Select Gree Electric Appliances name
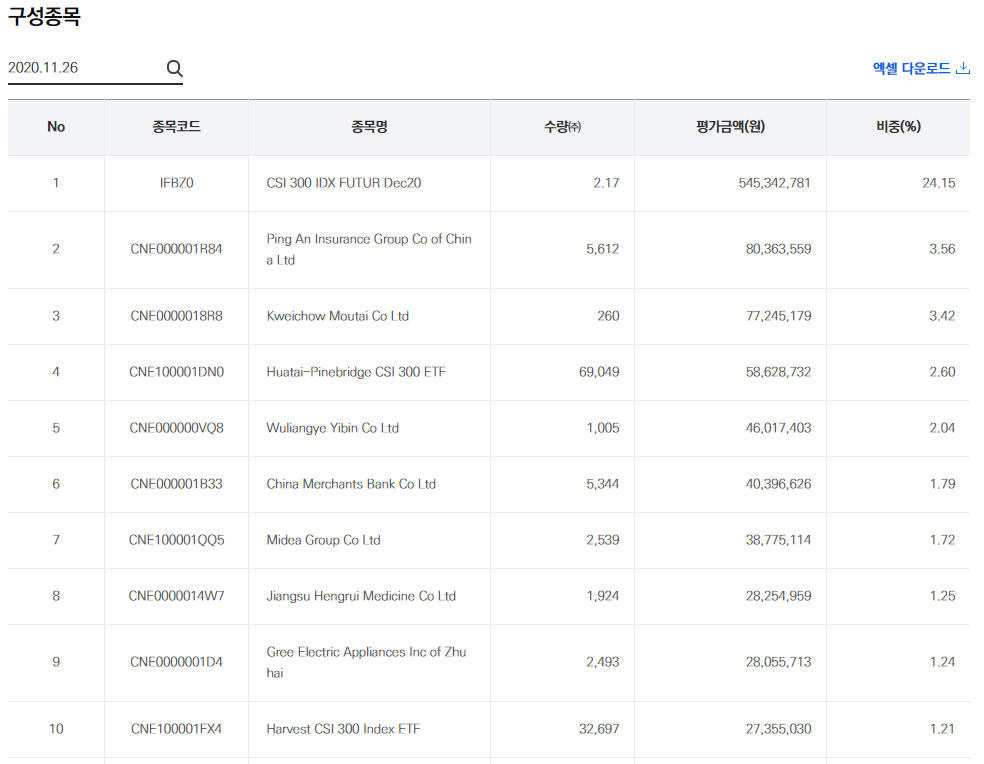 pyautogui.click(x=366, y=662)
